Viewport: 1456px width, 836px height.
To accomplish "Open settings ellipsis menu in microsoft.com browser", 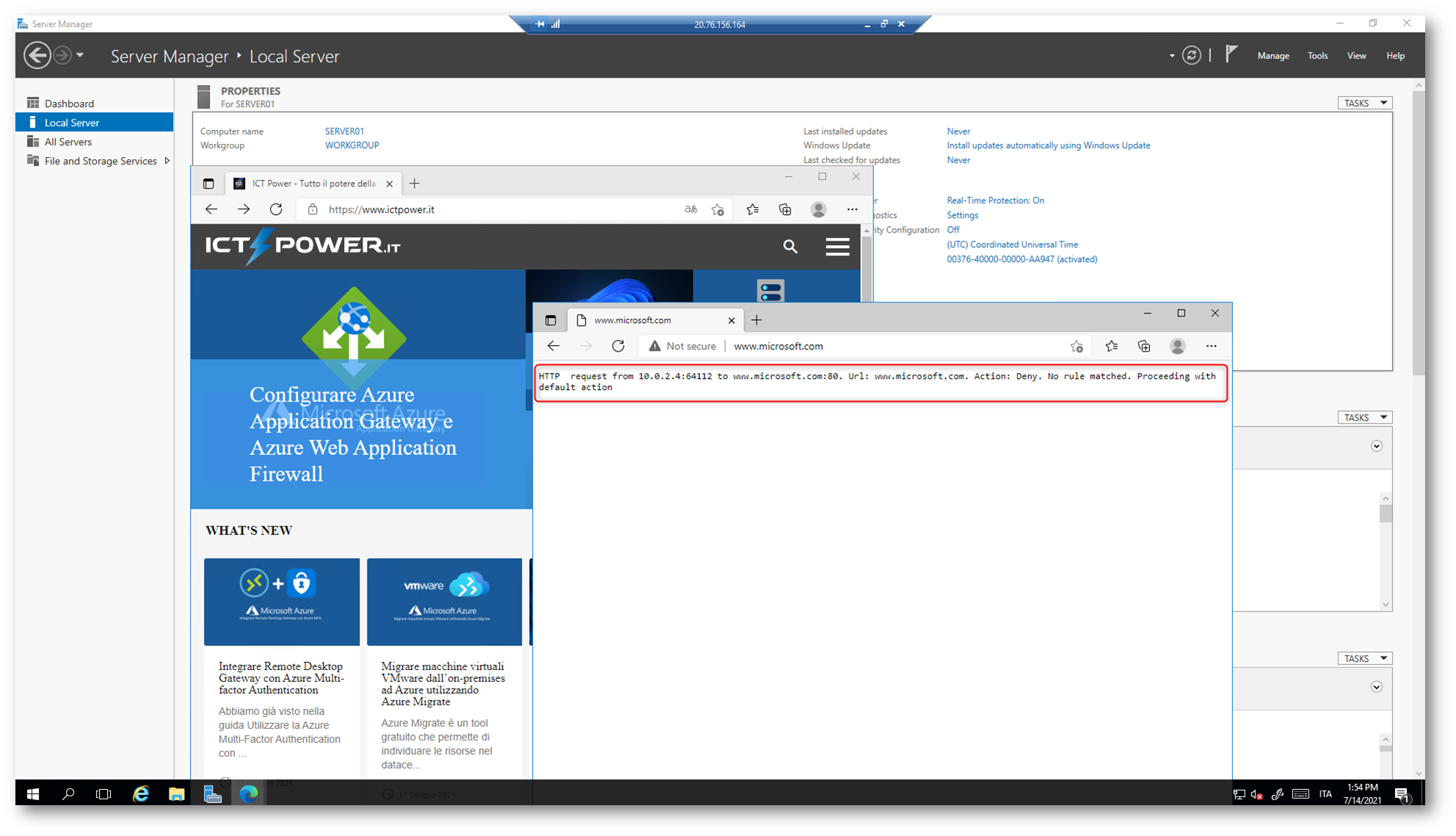I will [1211, 346].
